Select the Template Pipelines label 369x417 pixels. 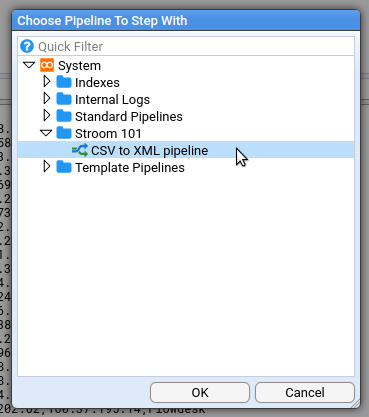click(x=130, y=167)
